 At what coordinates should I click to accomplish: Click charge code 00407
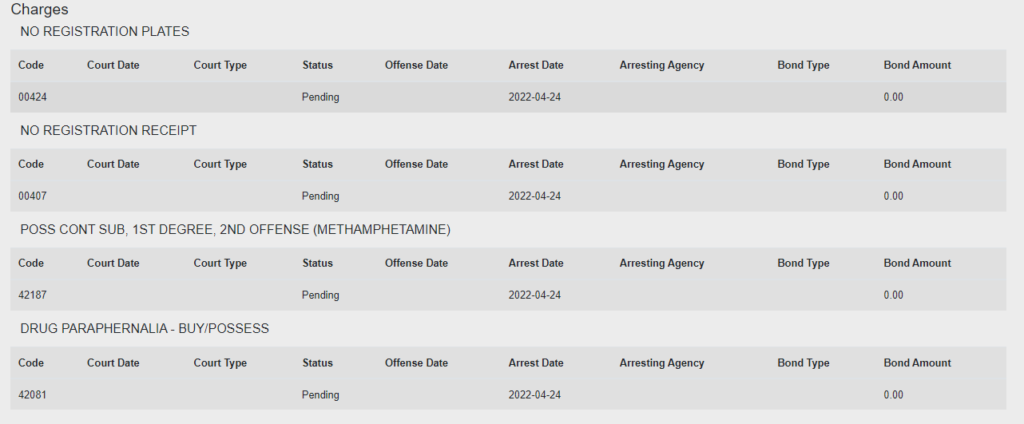pyautogui.click(x=33, y=196)
